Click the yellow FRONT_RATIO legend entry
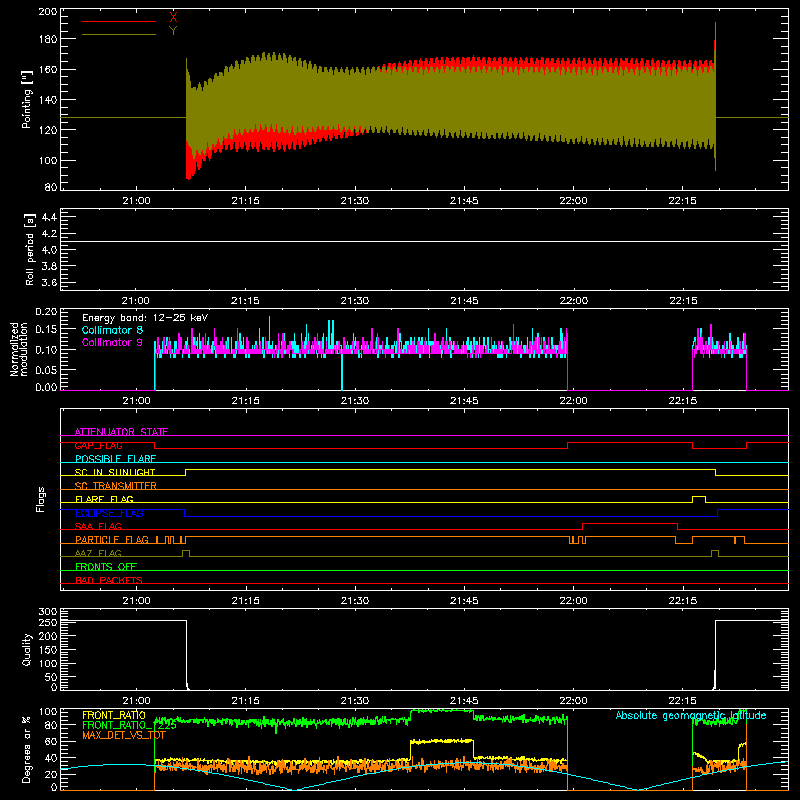Screen dimensions: 800x800 (114, 715)
